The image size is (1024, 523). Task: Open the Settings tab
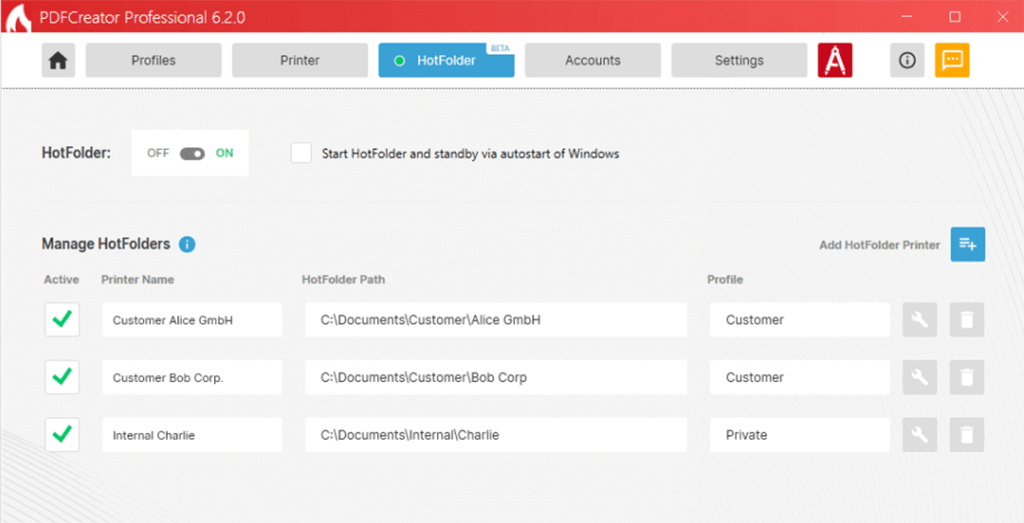(738, 61)
